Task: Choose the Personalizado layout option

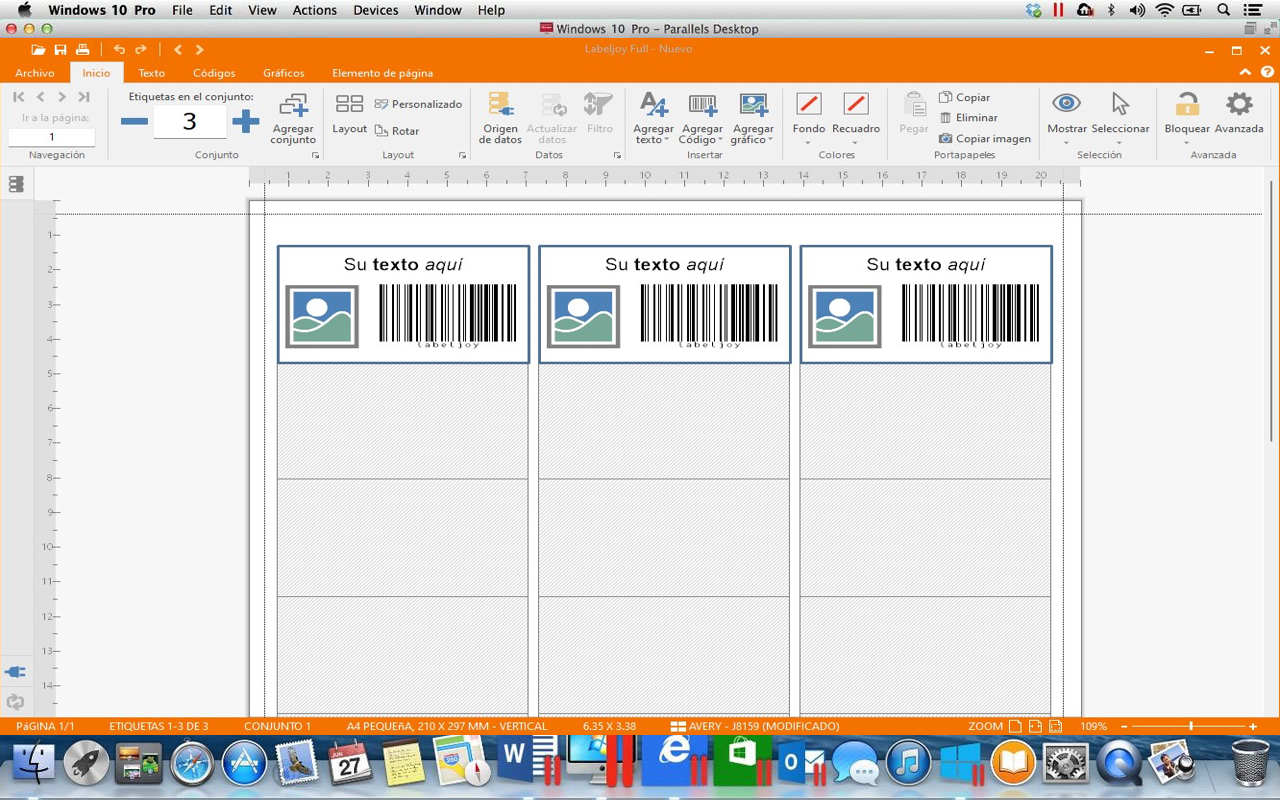Action: tap(418, 104)
